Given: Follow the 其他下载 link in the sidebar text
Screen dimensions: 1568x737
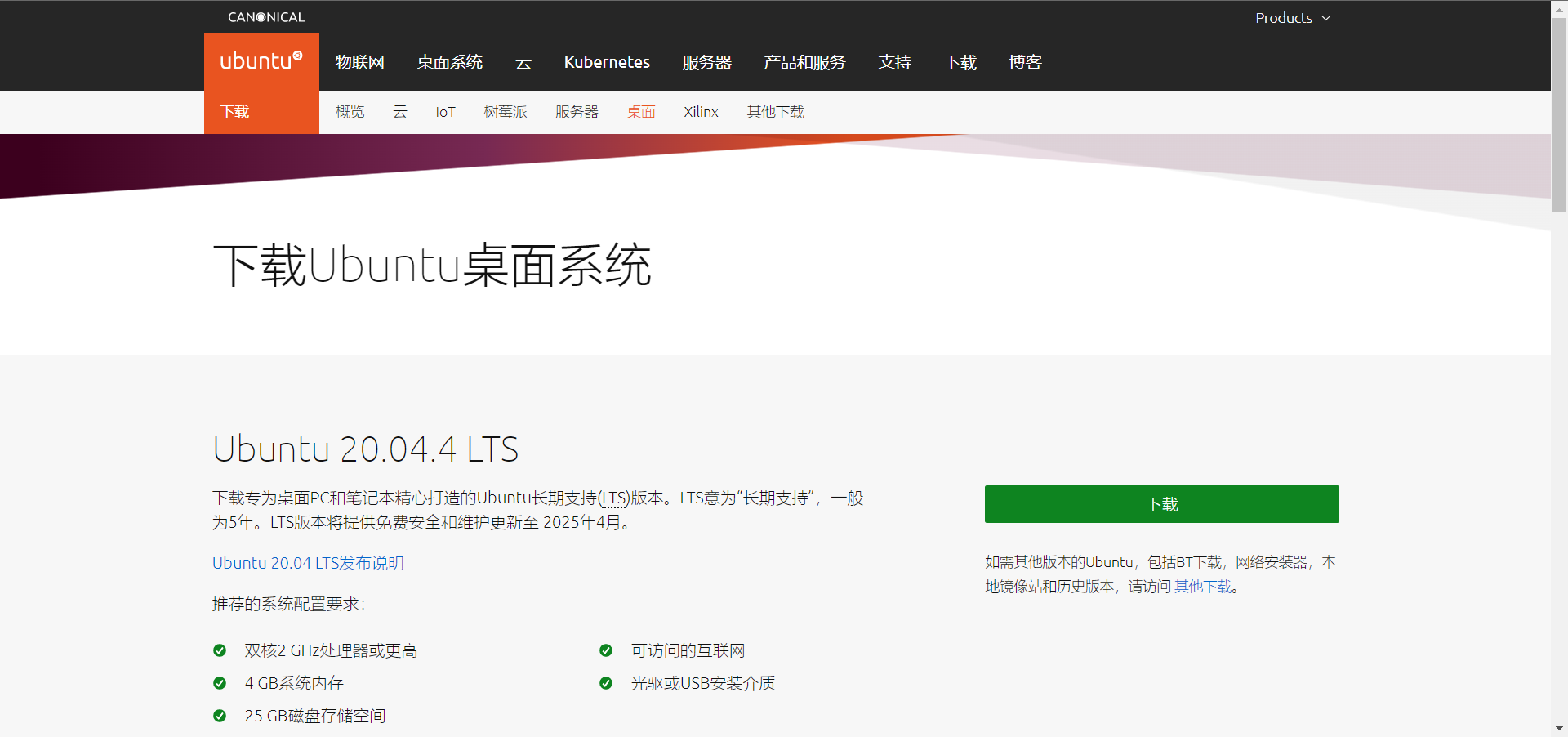Looking at the screenshot, I should [1203, 587].
